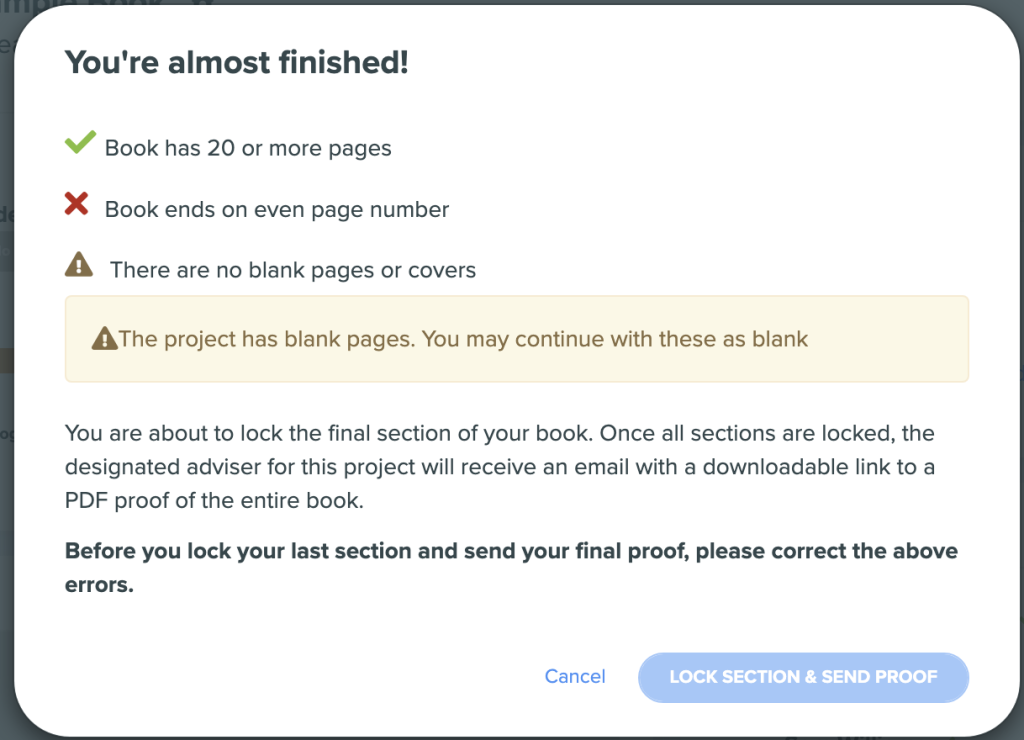The height and width of the screenshot is (740, 1024).
Task: Click the 'PDF proof of the entire book' line
Action: (214, 500)
